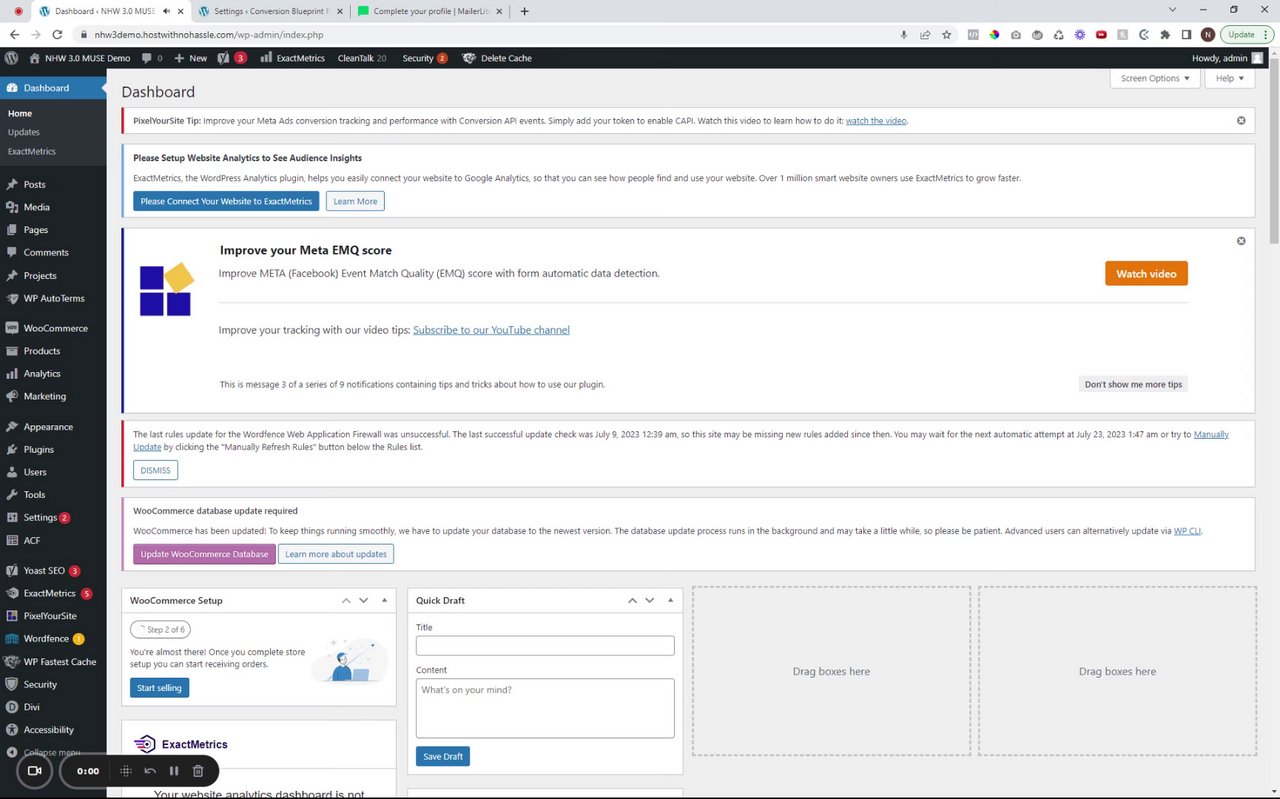Move Quick Draft widget down

[649, 601]
